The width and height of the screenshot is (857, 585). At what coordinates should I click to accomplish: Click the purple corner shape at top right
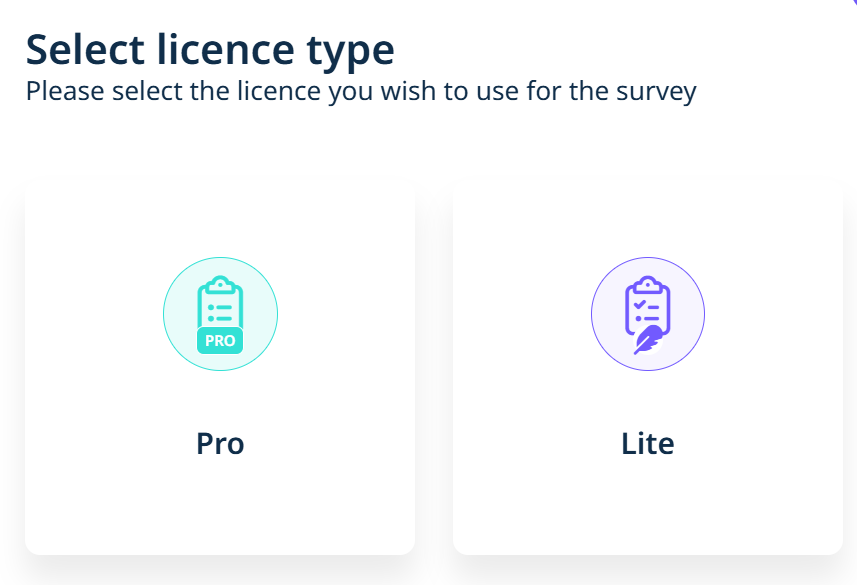pyautogui.click(x=853, y=3)
